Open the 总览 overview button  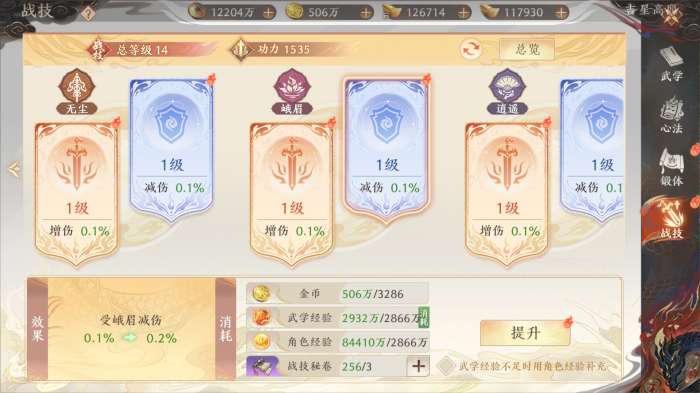[x=527, y=49]
